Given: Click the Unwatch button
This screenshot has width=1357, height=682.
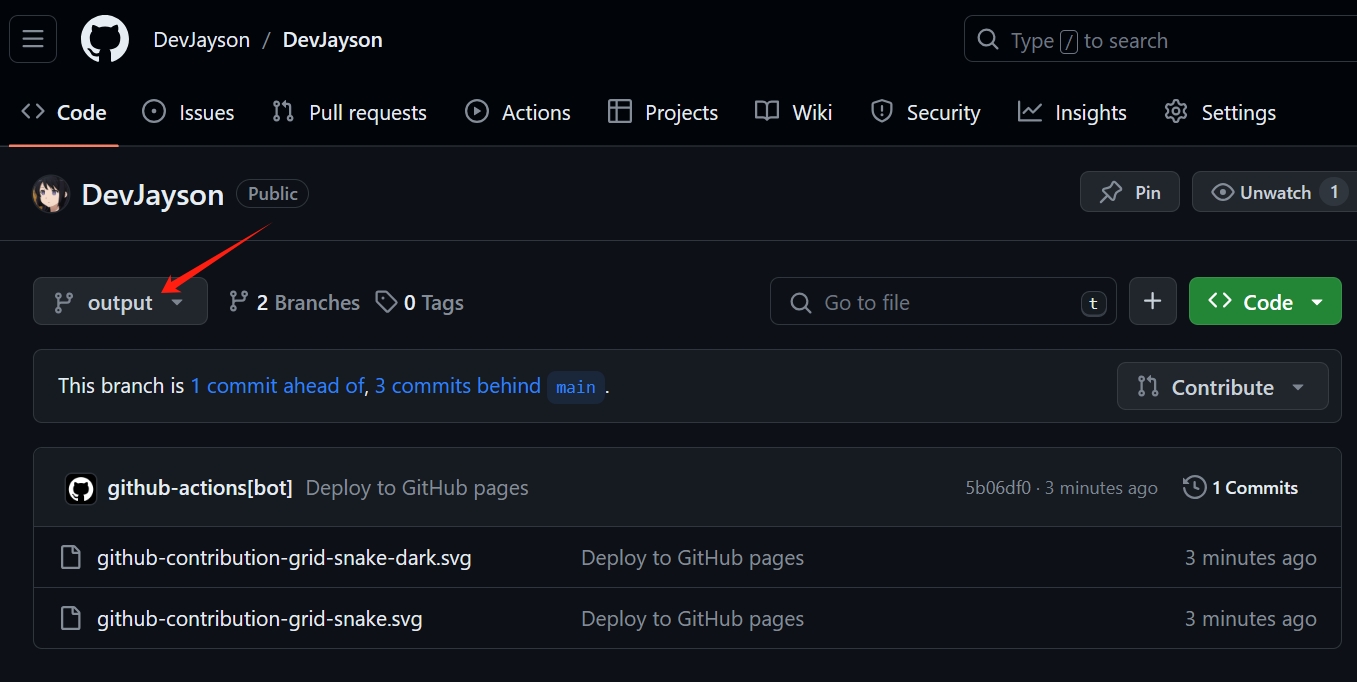Looking at the screenshot, I should (x=1274, y=192).
